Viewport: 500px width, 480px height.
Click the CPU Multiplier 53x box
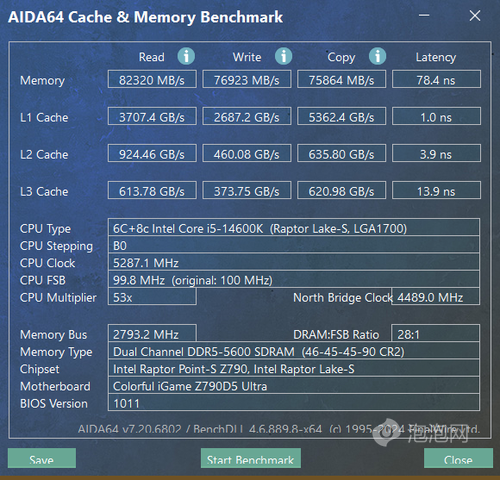point(152,297)
